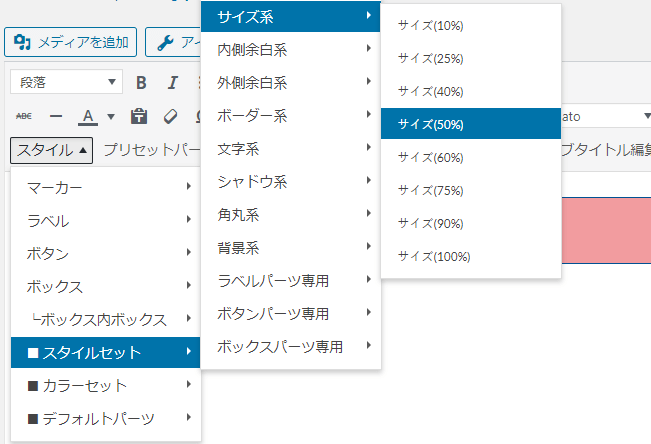Choose サイズ(100%) option
The width and height of the screenshot is (651, 444).
[x=471, y=256]
